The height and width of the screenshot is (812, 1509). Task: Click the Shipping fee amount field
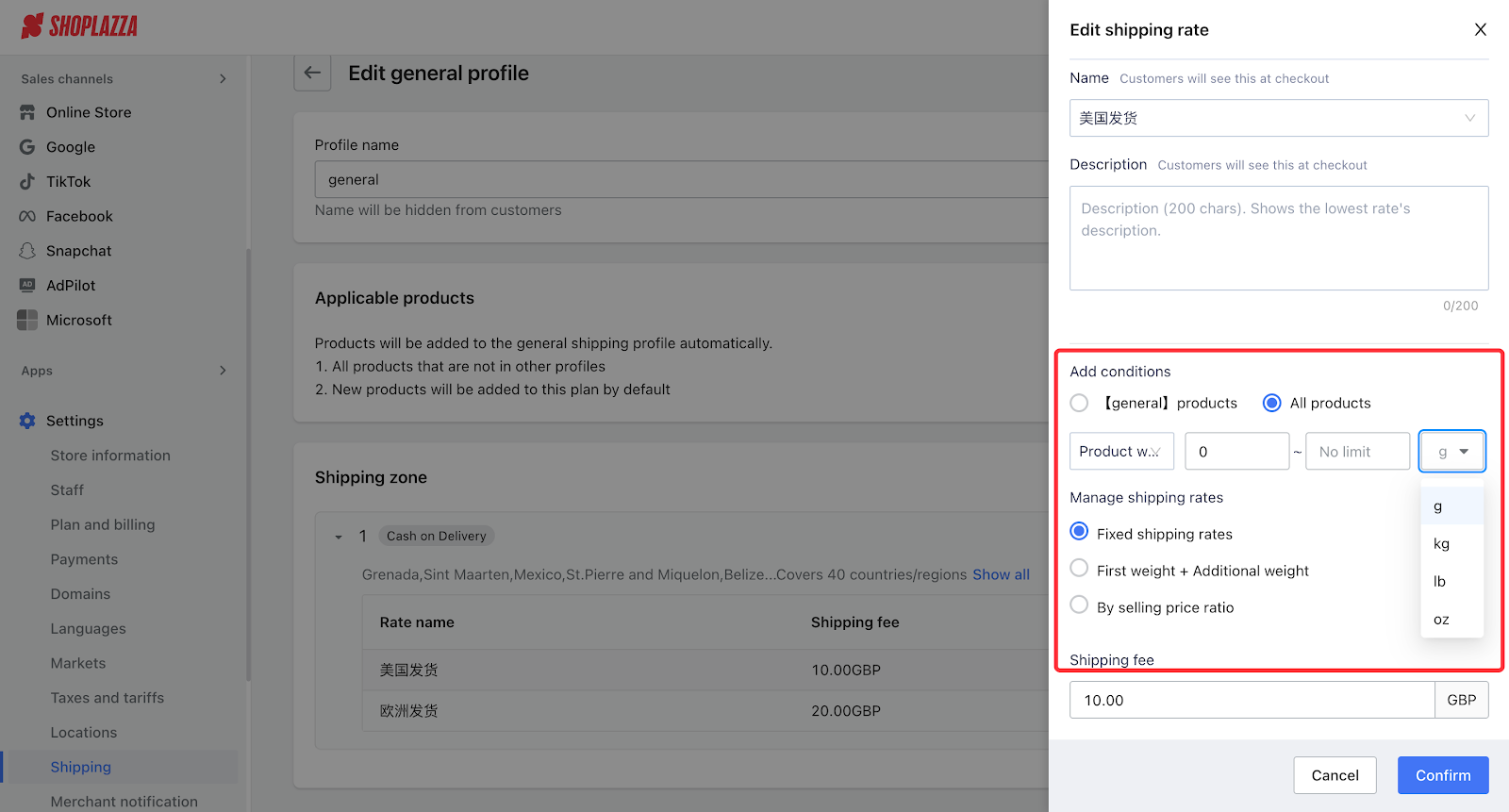coord(1252,700)
